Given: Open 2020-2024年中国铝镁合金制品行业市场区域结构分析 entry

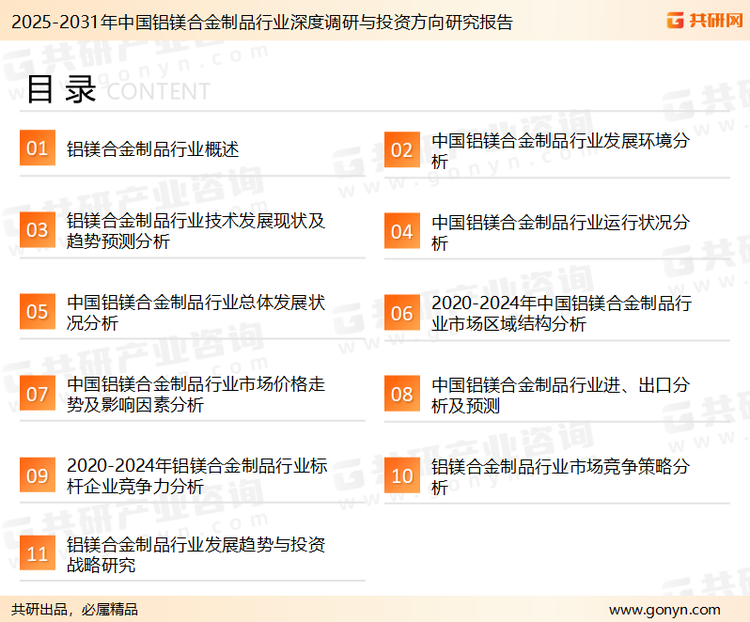Looking at the screenshot, I should 560,313.
